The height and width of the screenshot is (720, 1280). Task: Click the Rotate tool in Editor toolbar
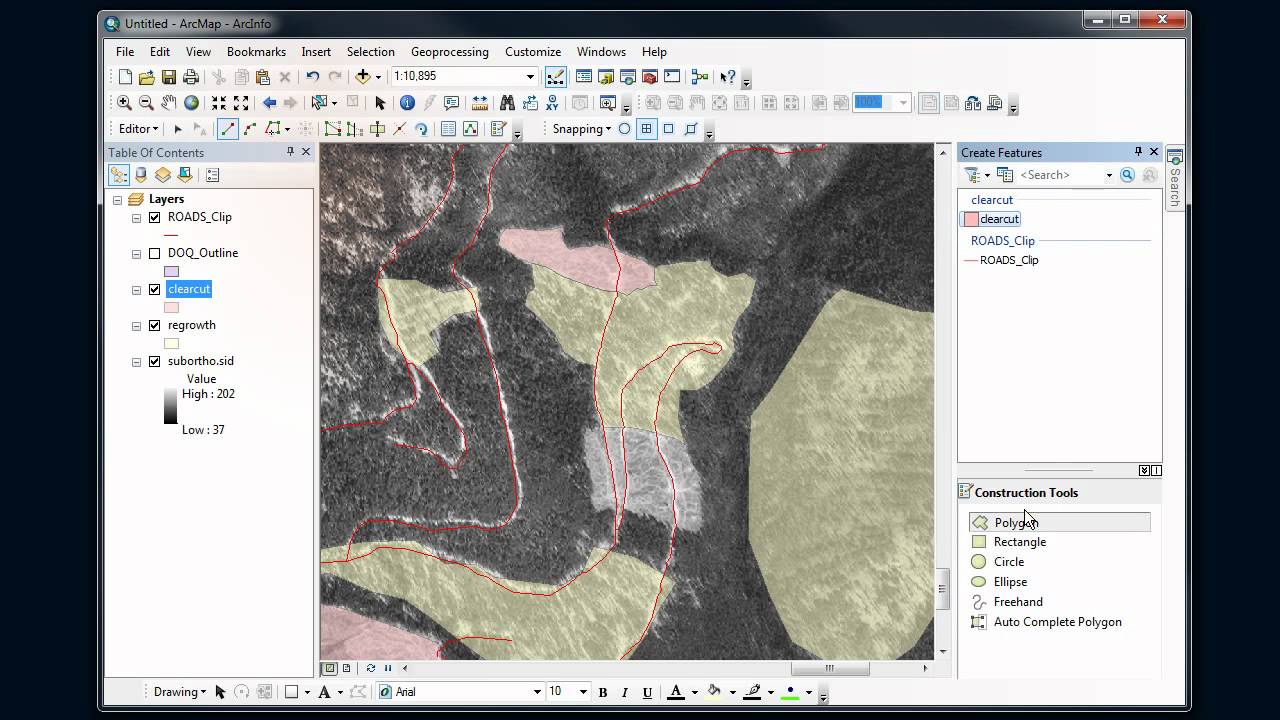(421, 129)
